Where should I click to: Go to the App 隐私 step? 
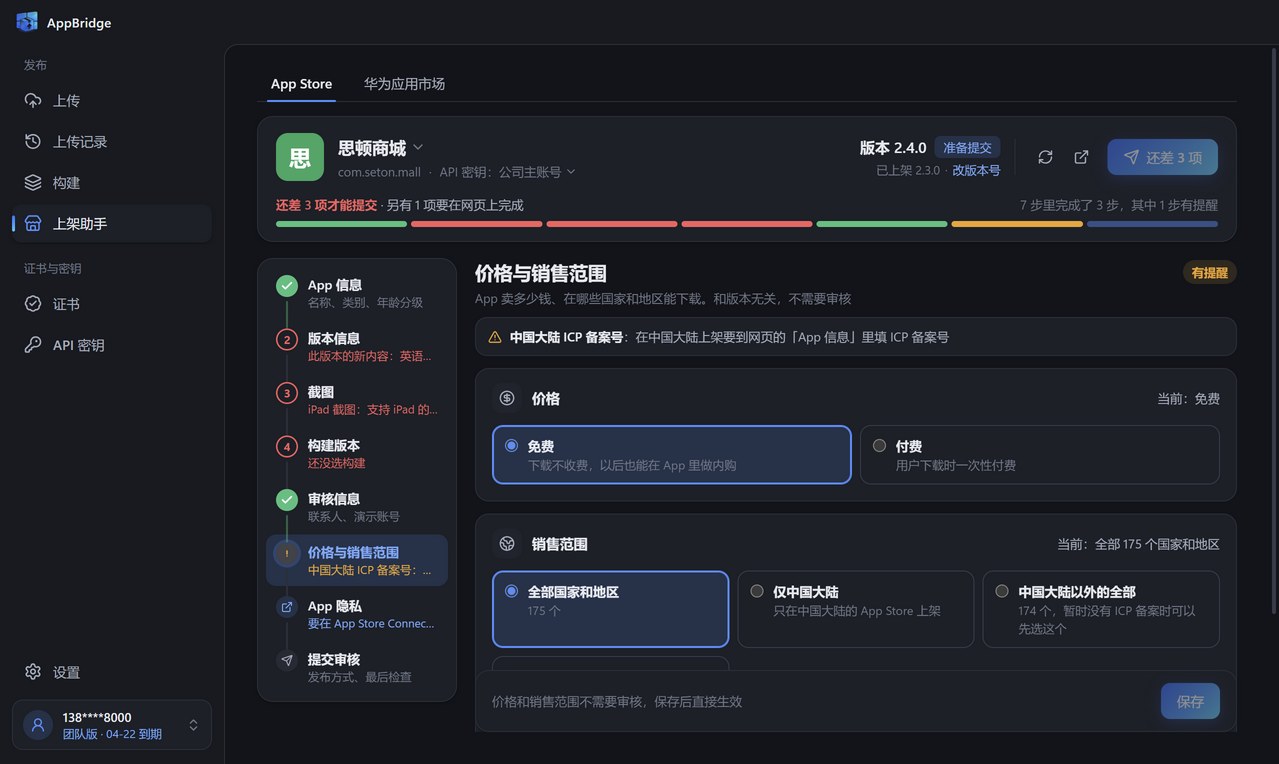[x=357, y=614]
